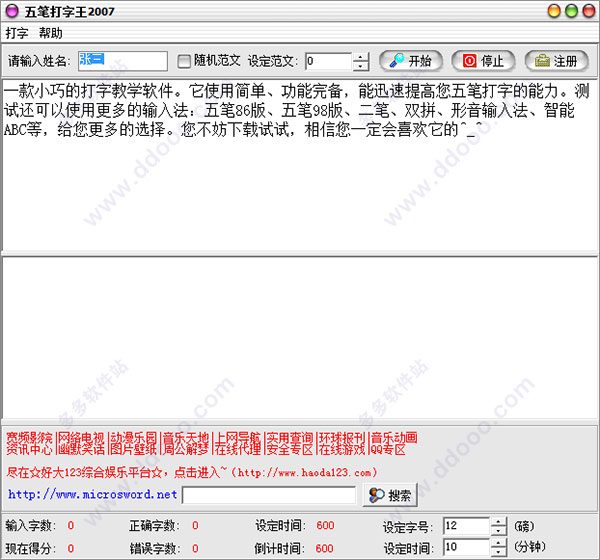The image size is (600, 560).
Task: Click the 正确字数 value 0
Action: tap(195, 526)
